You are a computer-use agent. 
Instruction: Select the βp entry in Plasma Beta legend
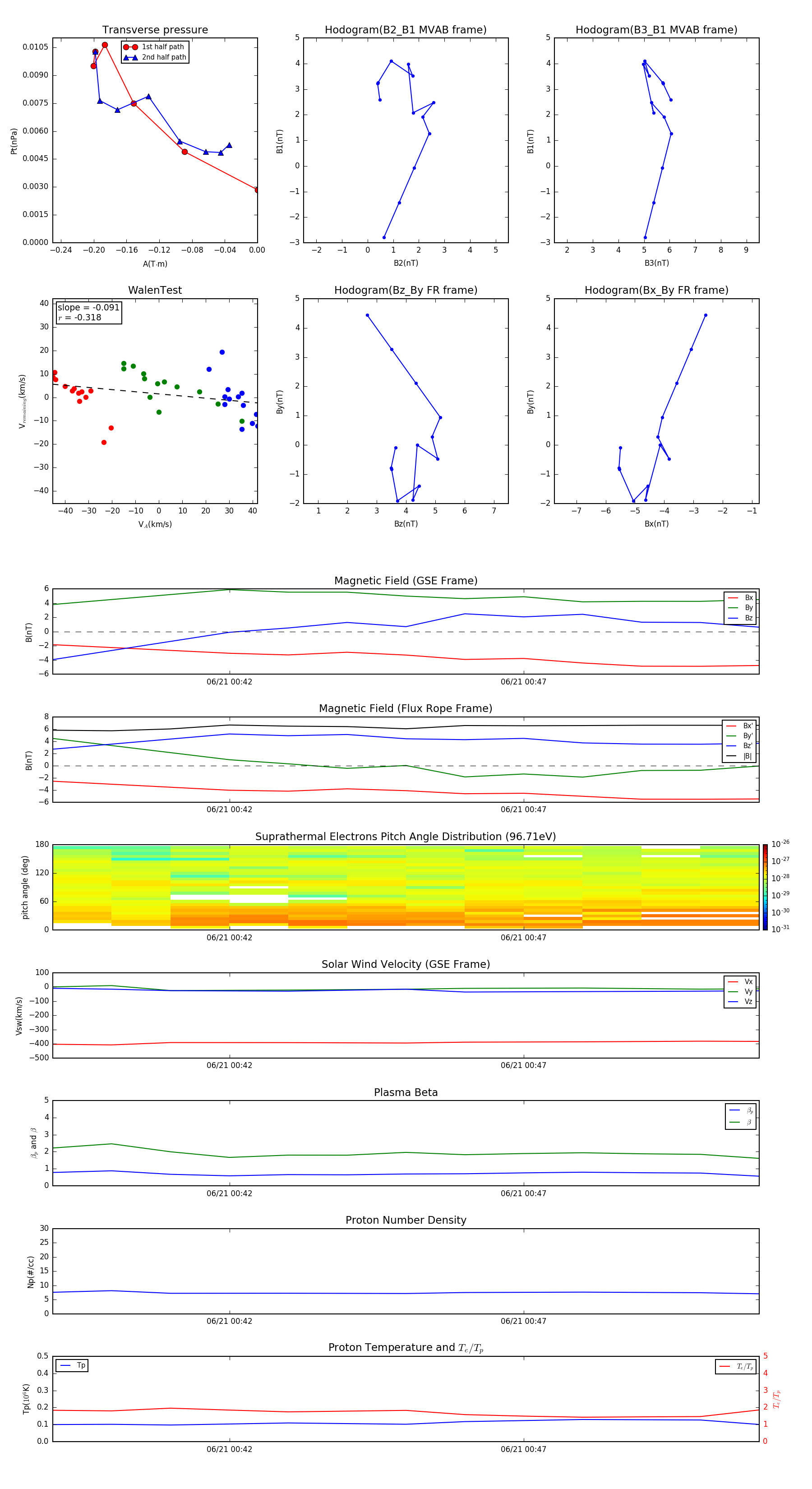click(x=741, y=1110)
